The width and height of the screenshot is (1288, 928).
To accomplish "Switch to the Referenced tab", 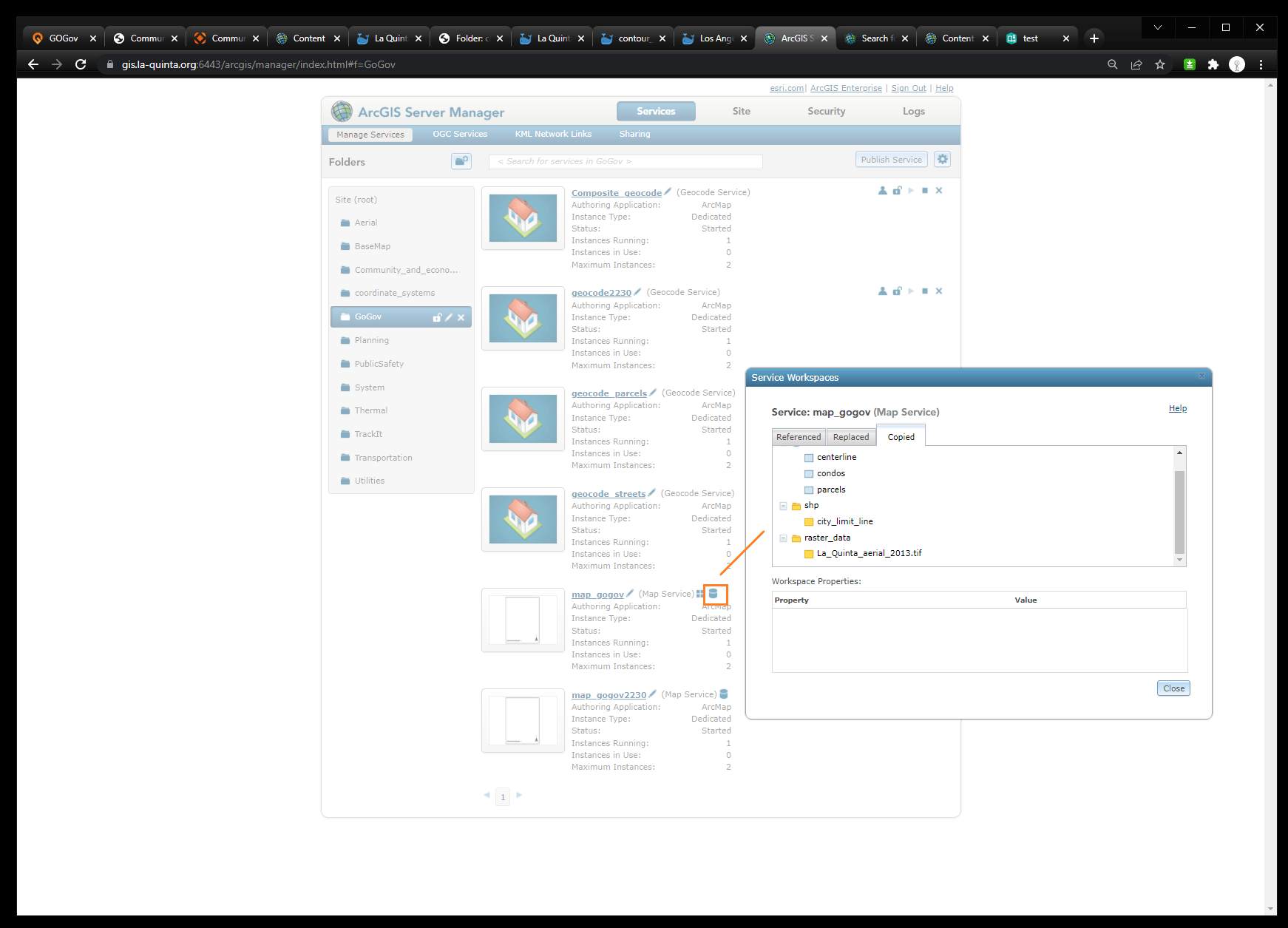I will [799, 437].
